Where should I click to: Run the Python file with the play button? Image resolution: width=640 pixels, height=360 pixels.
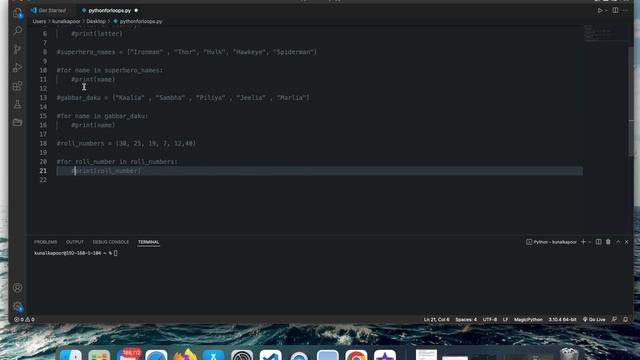click(x=600, y=11)
